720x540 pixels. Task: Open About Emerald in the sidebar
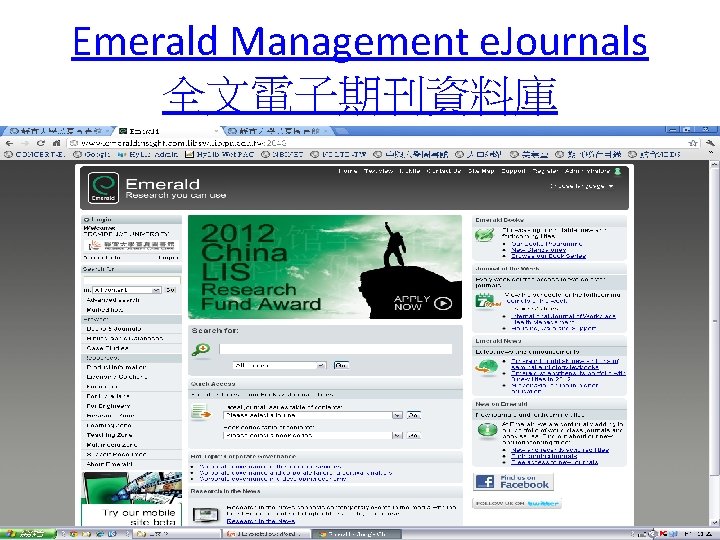coord(109,464)
